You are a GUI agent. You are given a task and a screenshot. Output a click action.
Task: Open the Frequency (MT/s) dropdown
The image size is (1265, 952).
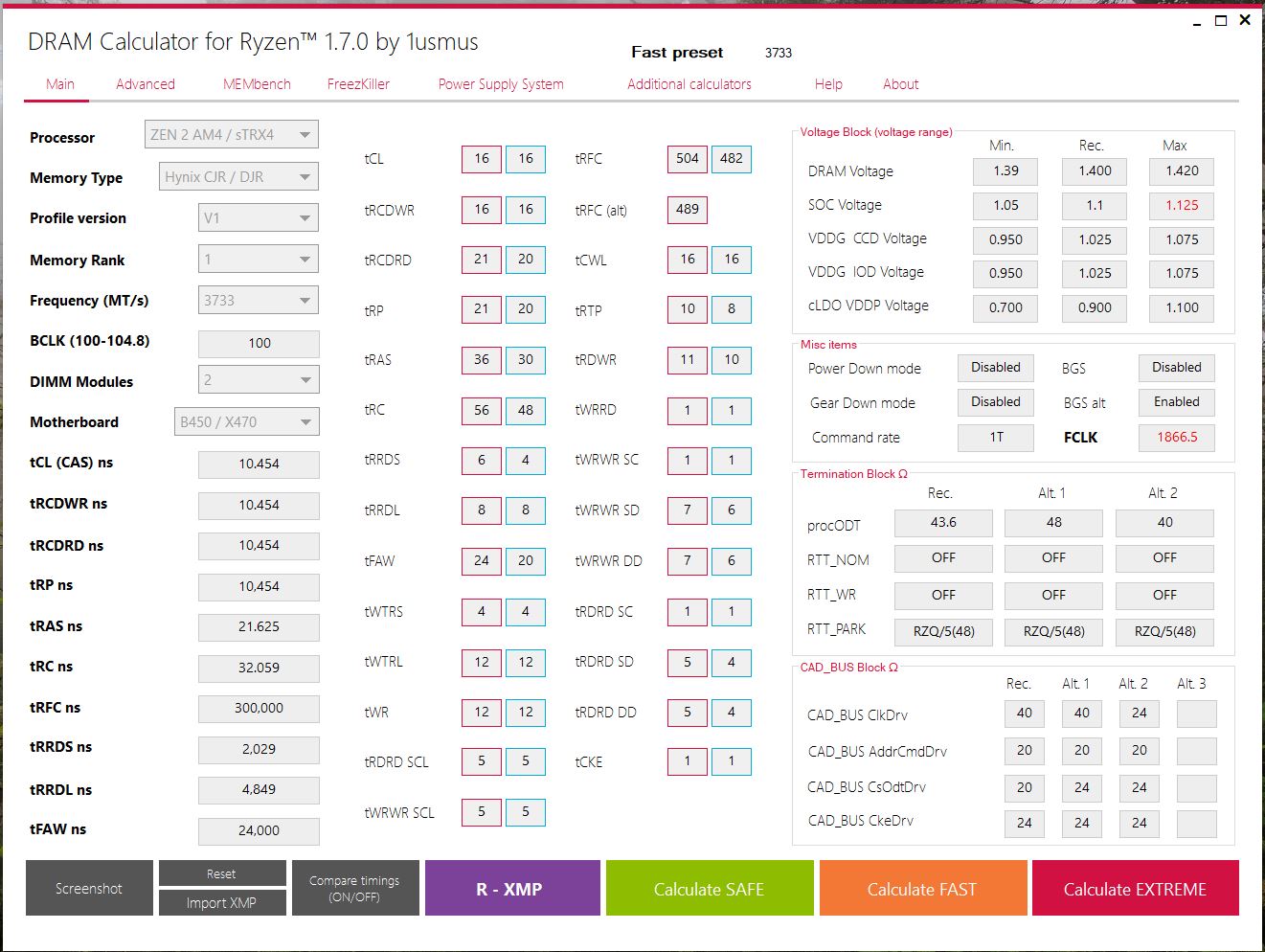259,301
